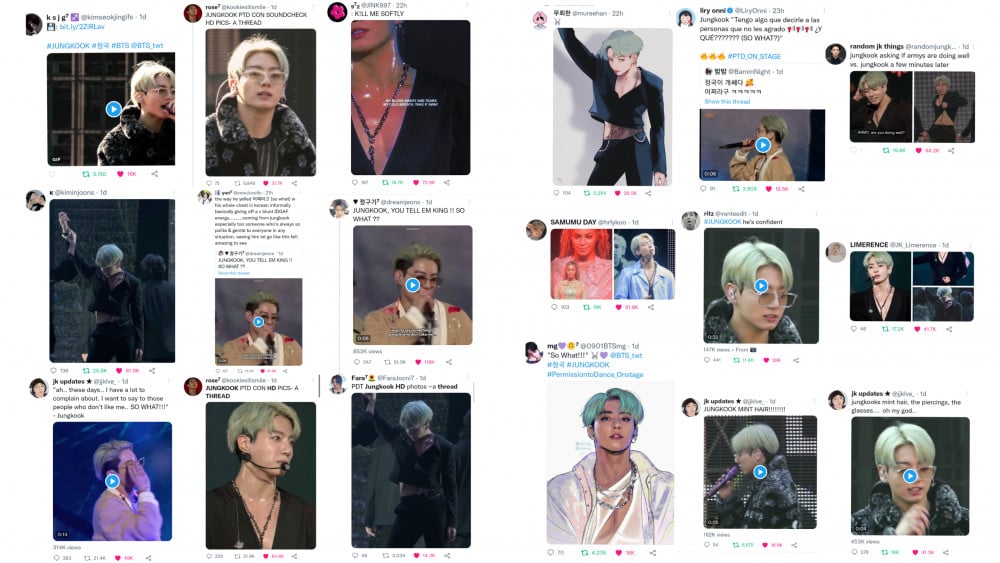Open the bit.ly link in ksjg tweet
Image resolution: width=1000 pixels, height=563 pixels.
82,27
